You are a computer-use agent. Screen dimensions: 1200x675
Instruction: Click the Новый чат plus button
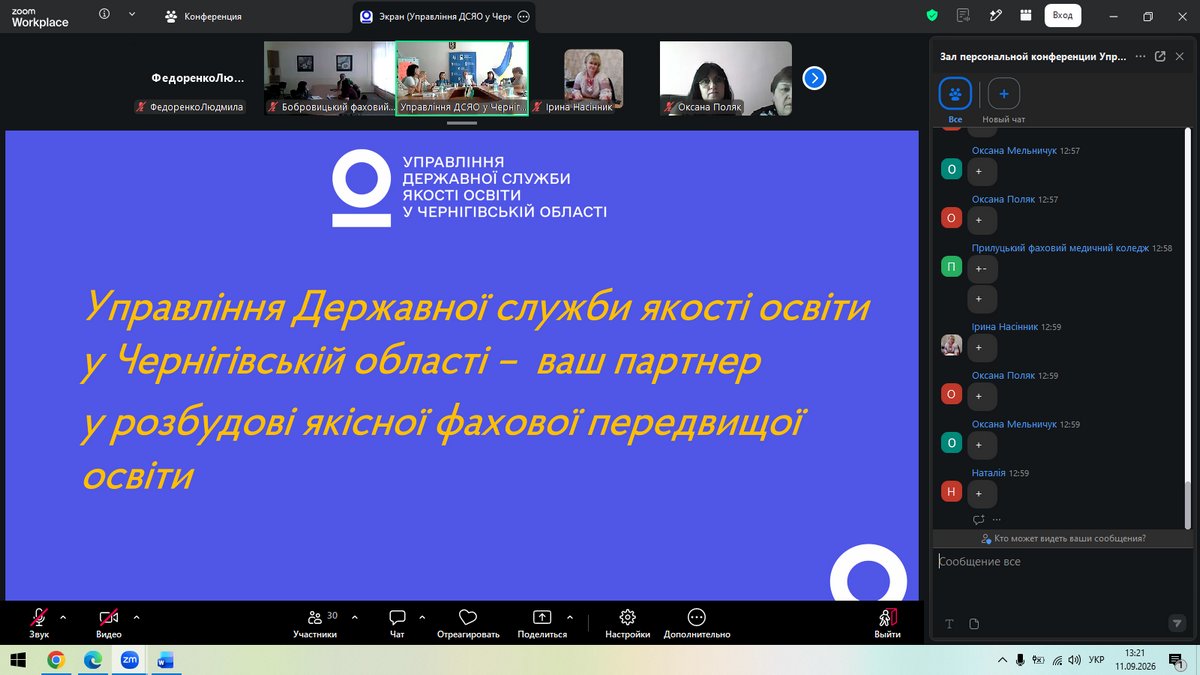click(1004, 94)
